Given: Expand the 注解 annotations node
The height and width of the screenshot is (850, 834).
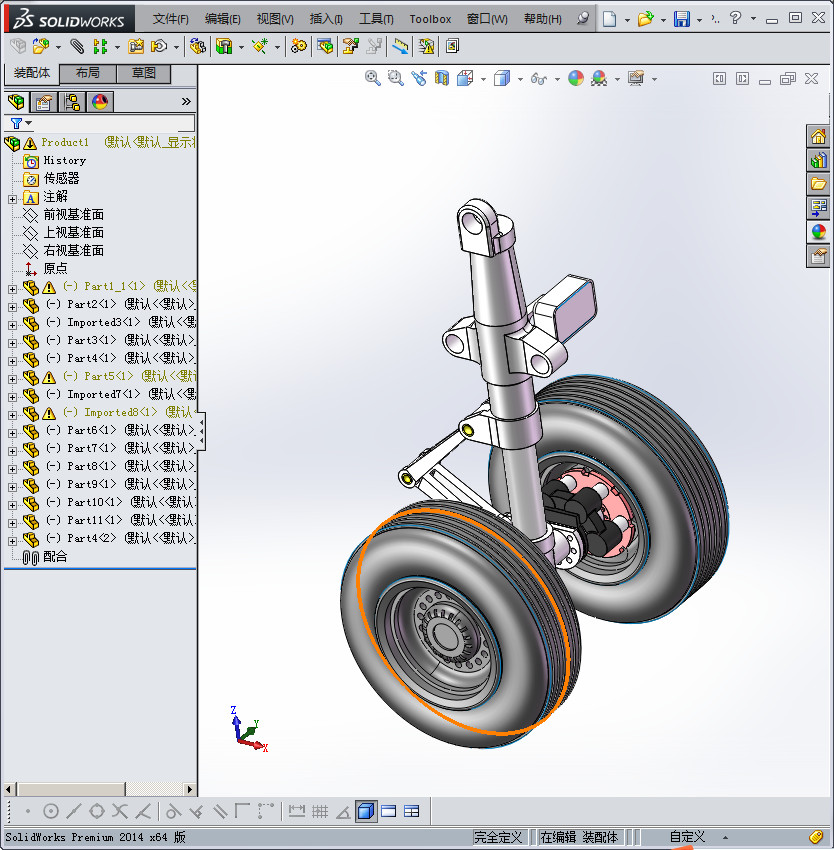Looking at the screenshot, I should (x=12, y=199).
